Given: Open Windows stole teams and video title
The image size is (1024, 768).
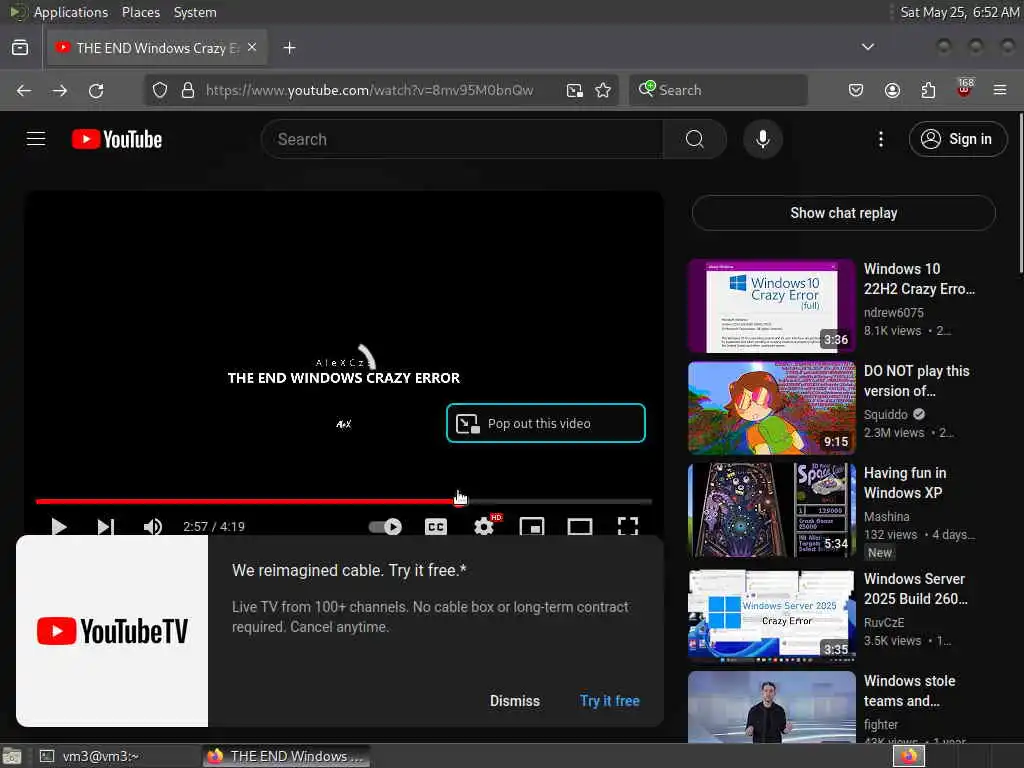Looking at the screenshot, I should pos(909,691).
